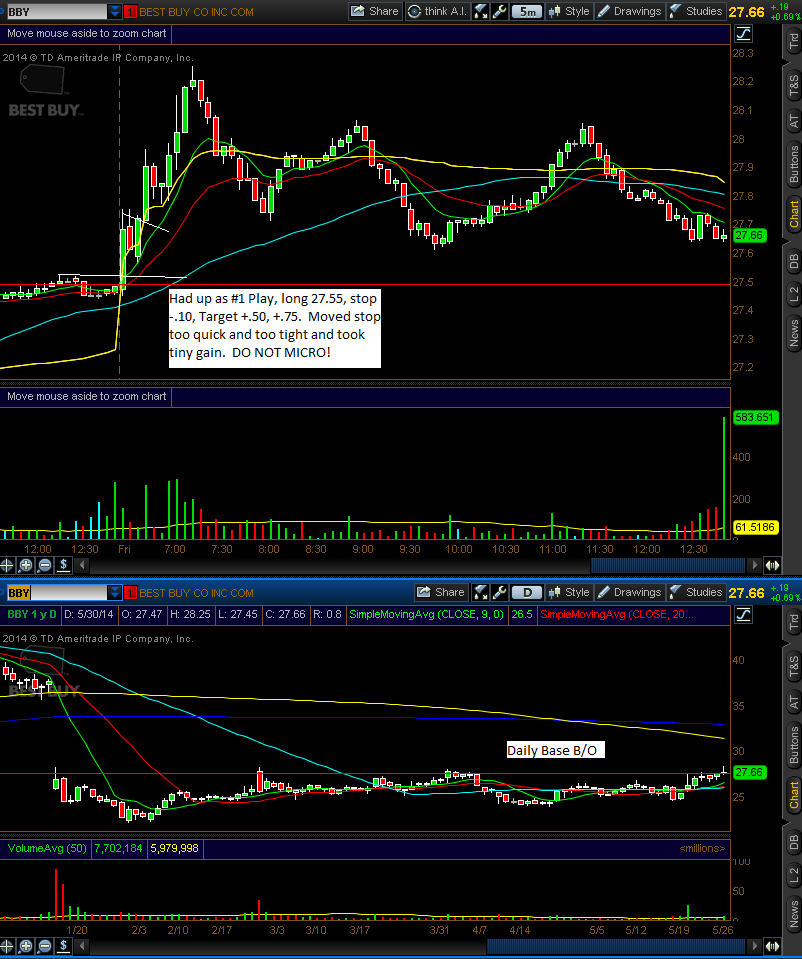Open the News side tab in upper chart

point(793,333)
